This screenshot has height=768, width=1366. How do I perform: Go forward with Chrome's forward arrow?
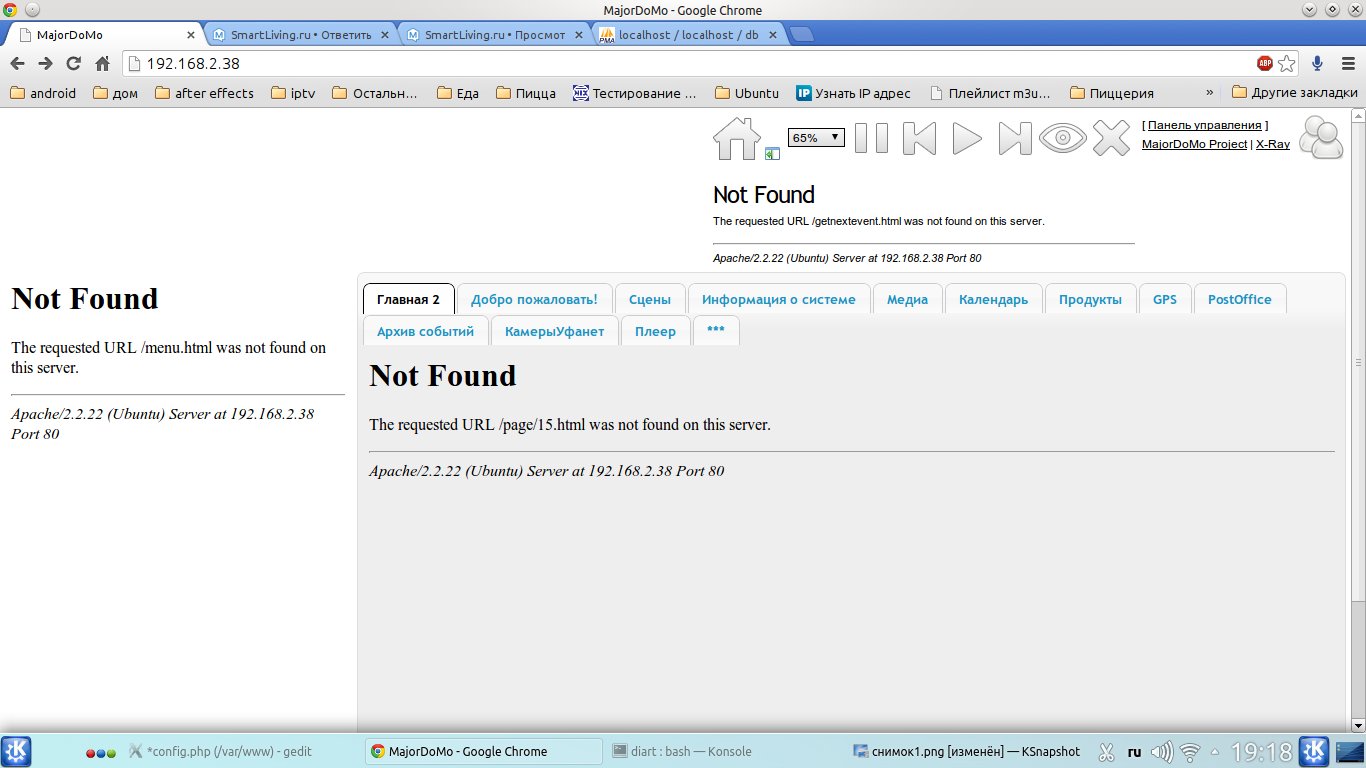click(45, 63)
